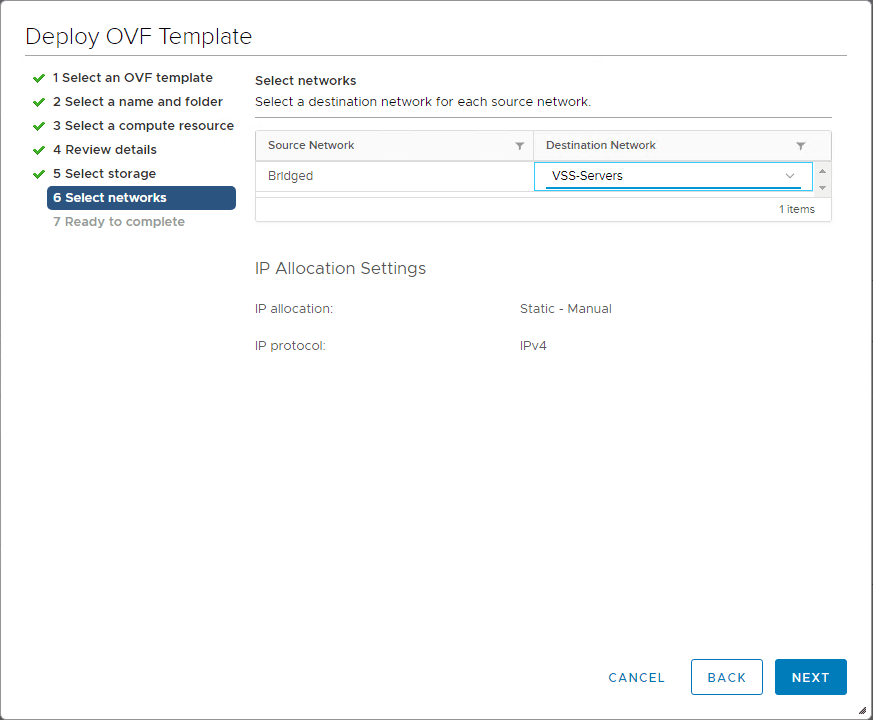Click the Source Network column filter icon
Viewport: 873px width, 720px height.
[520, 146]
